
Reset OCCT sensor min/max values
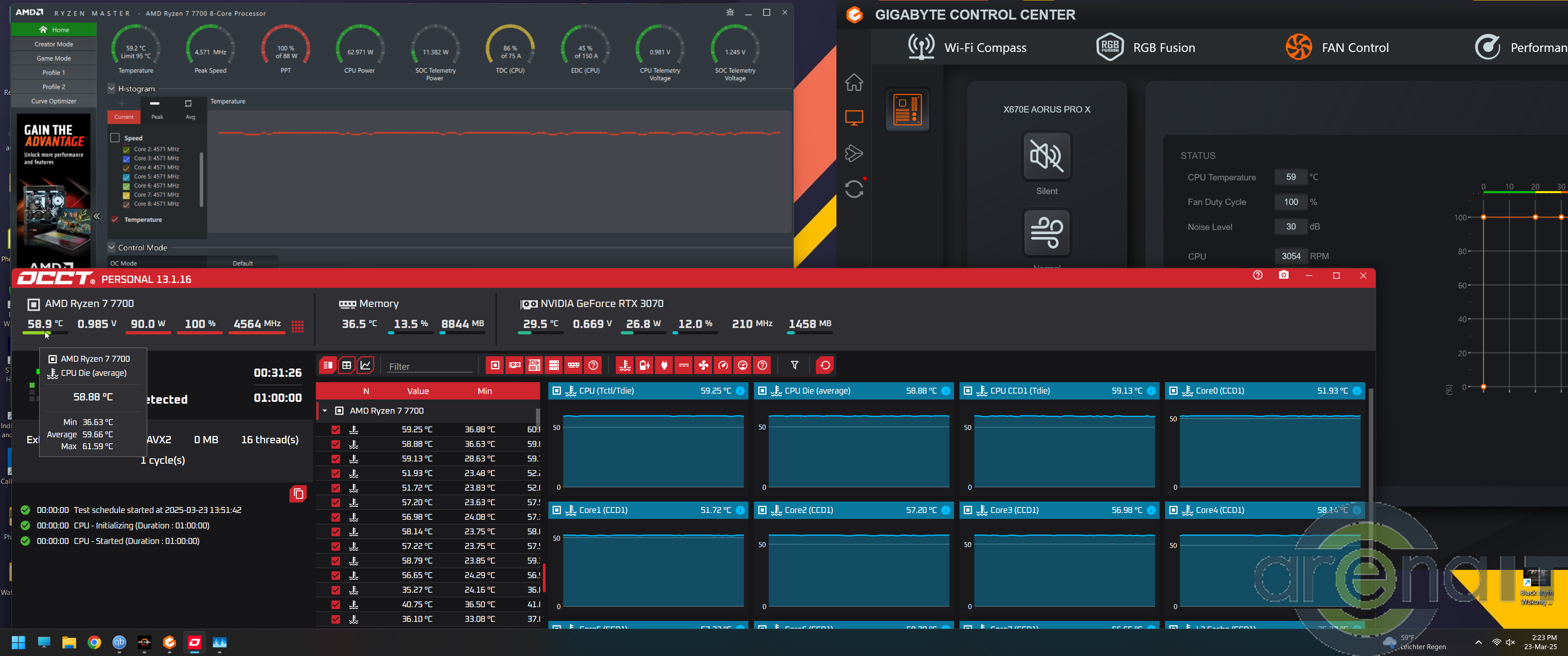click(x=825, y=365)
